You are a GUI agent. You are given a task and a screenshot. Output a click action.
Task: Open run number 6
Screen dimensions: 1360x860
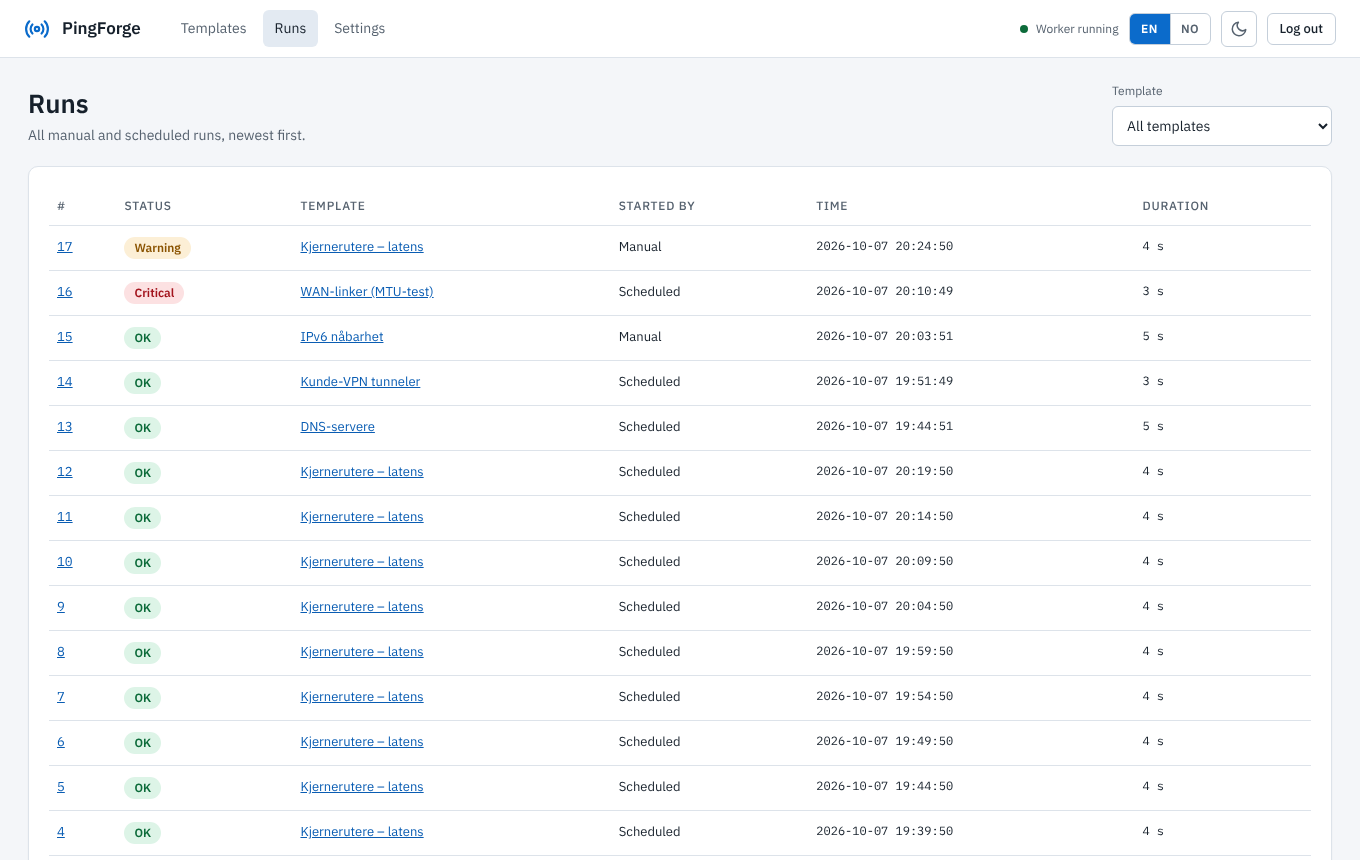61,742
